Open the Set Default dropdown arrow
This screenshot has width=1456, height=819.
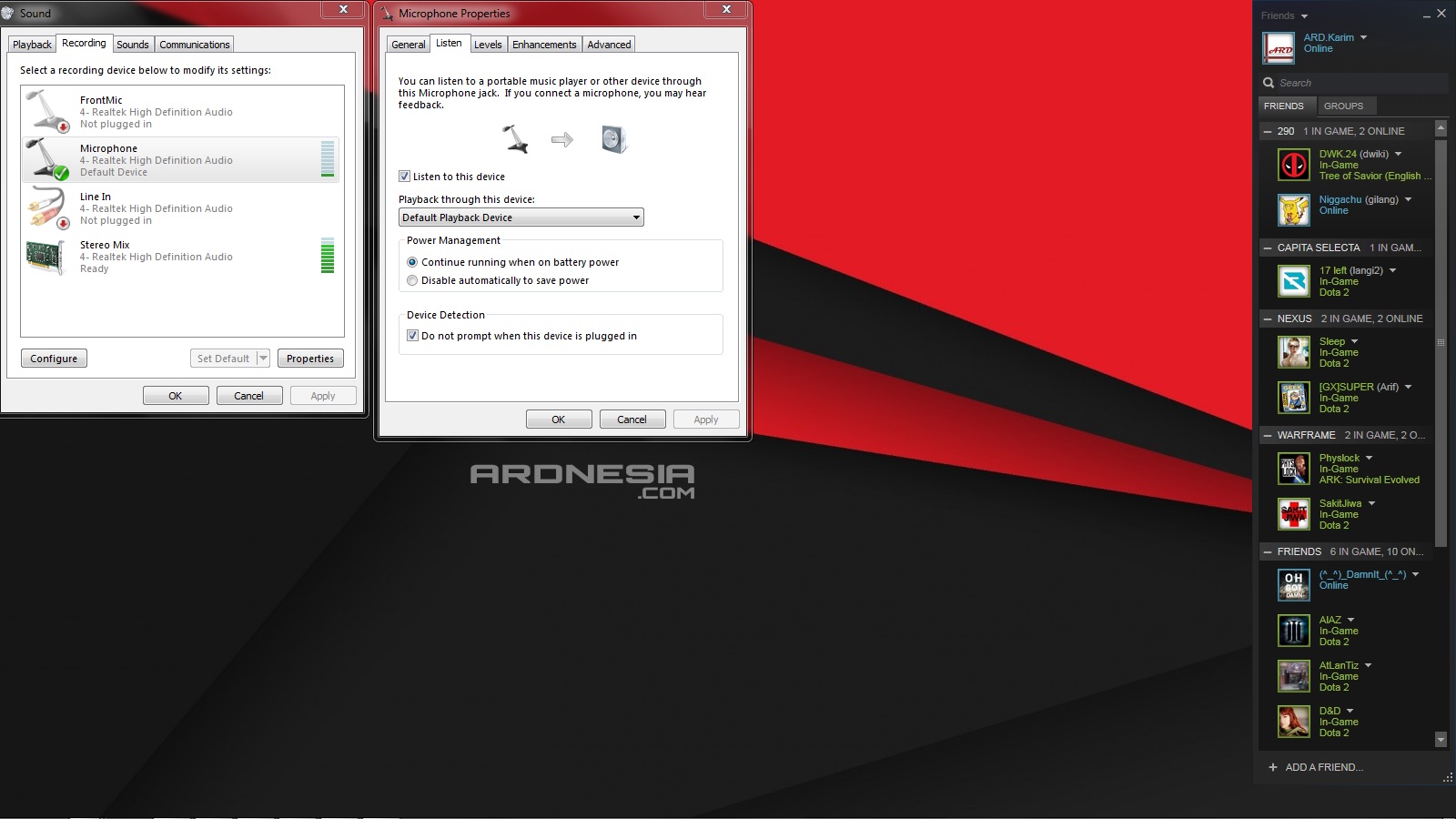pos(263,359)
